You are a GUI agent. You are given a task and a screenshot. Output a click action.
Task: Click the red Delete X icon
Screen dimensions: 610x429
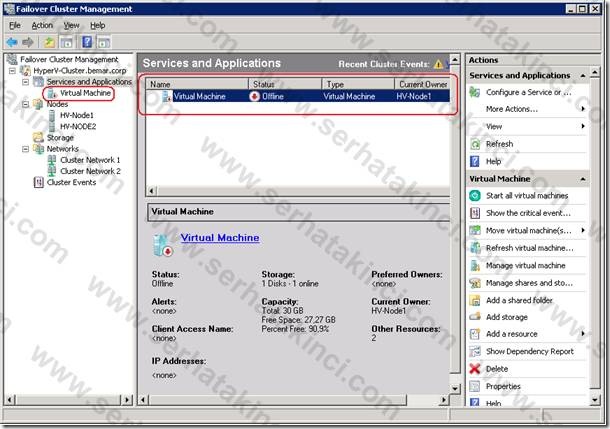(x=475, y=369)
